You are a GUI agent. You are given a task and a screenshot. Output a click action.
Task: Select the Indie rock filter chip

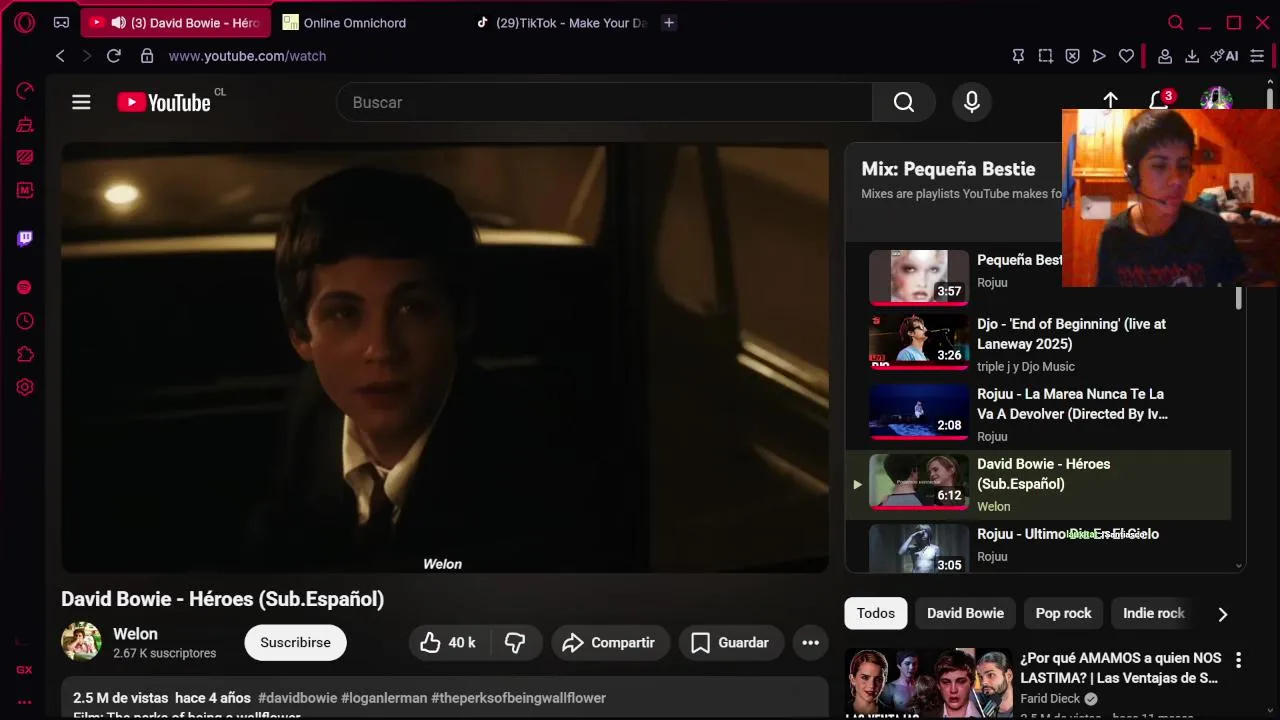[x=1153, y=613]
